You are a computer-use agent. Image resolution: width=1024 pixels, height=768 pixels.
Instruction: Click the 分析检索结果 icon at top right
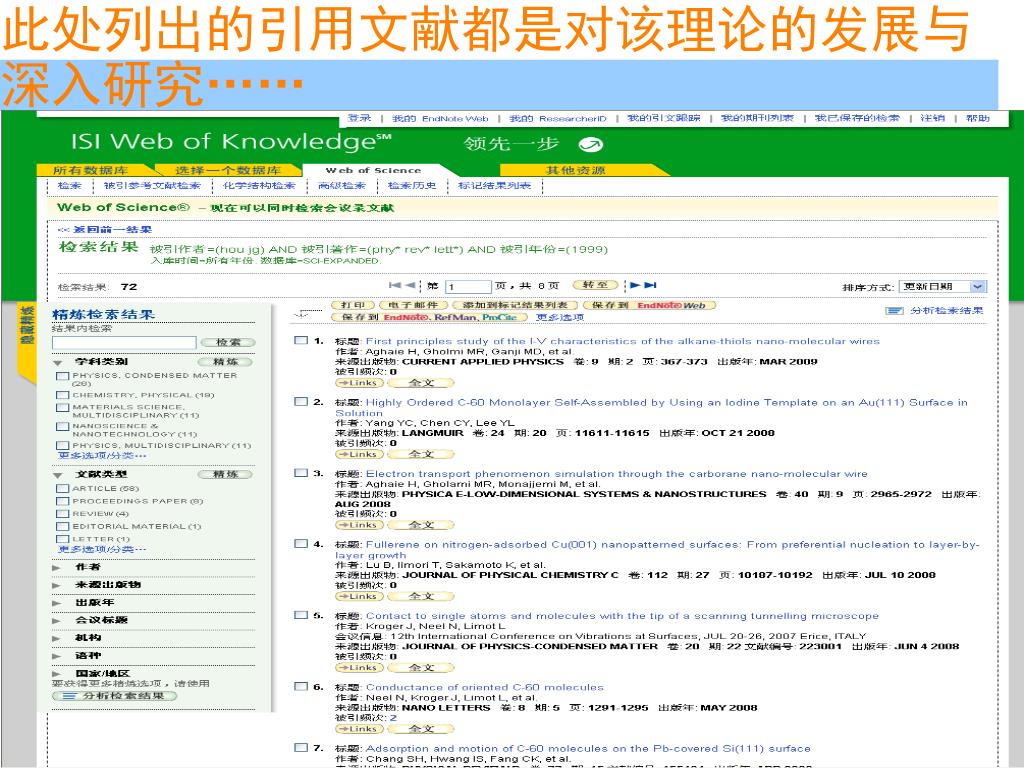tap(895, 311)
